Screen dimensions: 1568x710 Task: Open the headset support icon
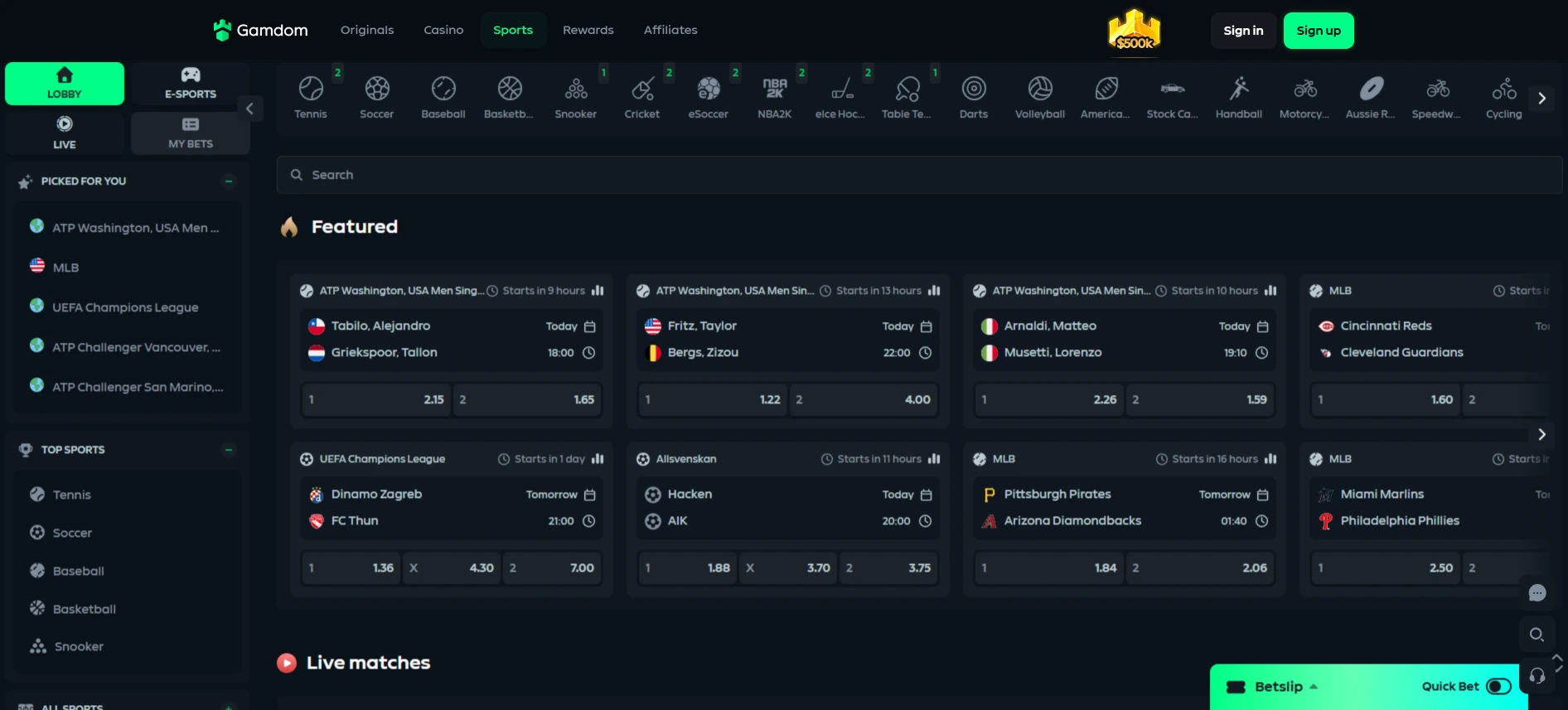1537,676
